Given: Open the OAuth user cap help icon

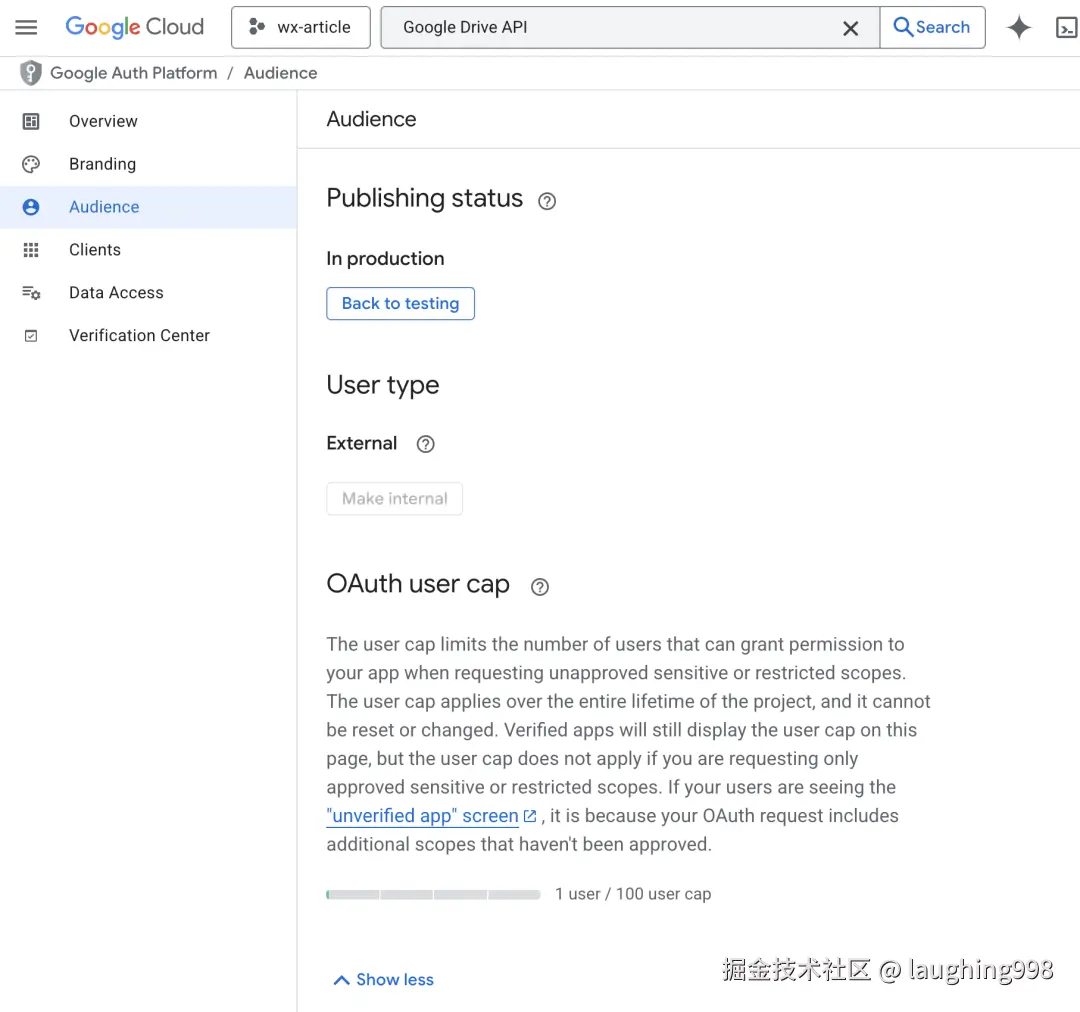Looking at the screenshot, I should [540, 587].
